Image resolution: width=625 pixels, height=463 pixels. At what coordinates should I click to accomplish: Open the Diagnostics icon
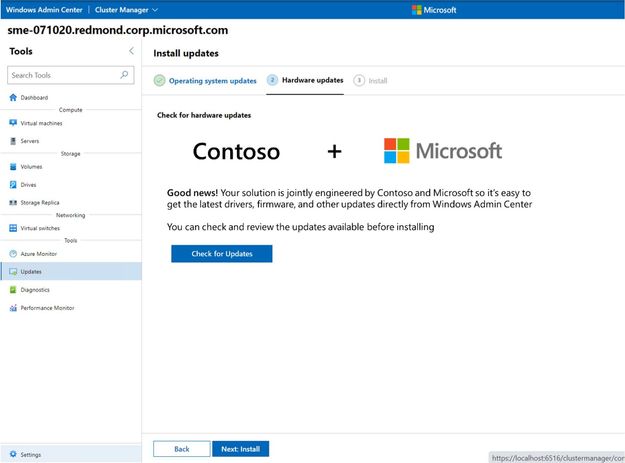[13, 290]
